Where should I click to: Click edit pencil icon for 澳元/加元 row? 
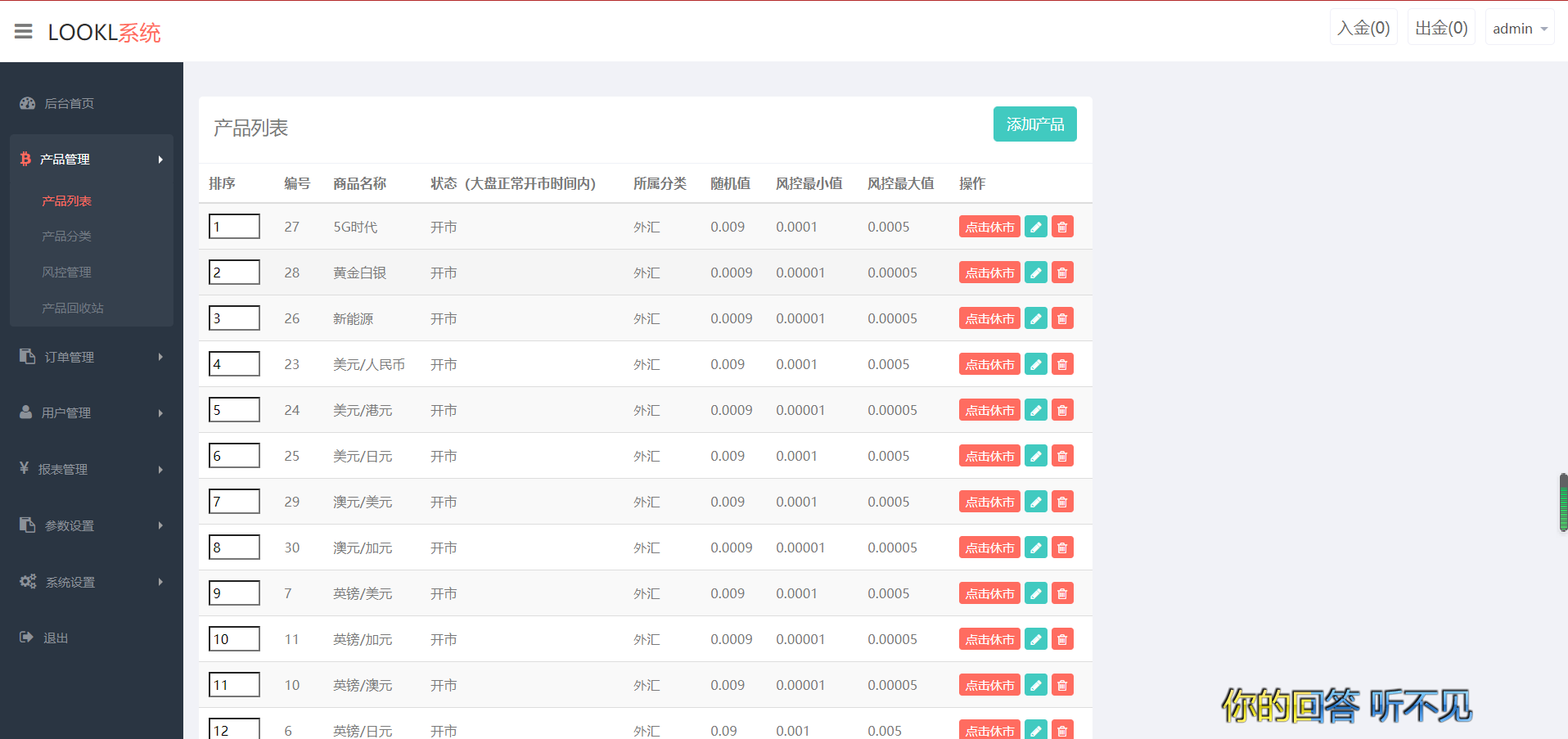point(1035,547)
